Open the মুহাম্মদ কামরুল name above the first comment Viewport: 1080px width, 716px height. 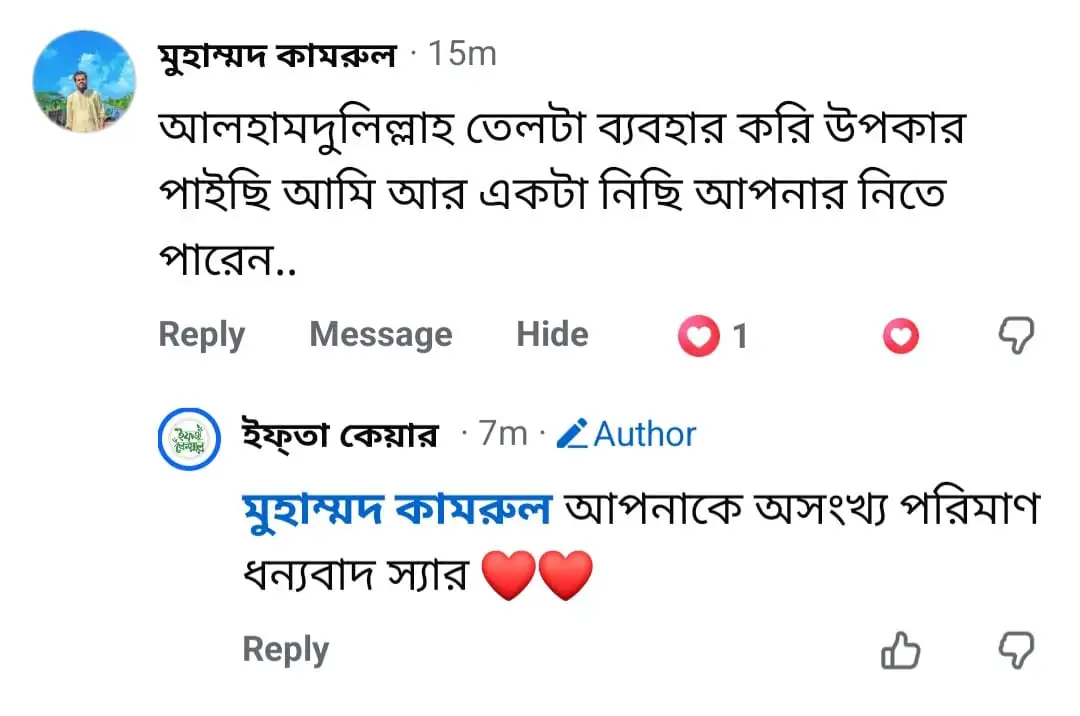click(x=278, y=56)
